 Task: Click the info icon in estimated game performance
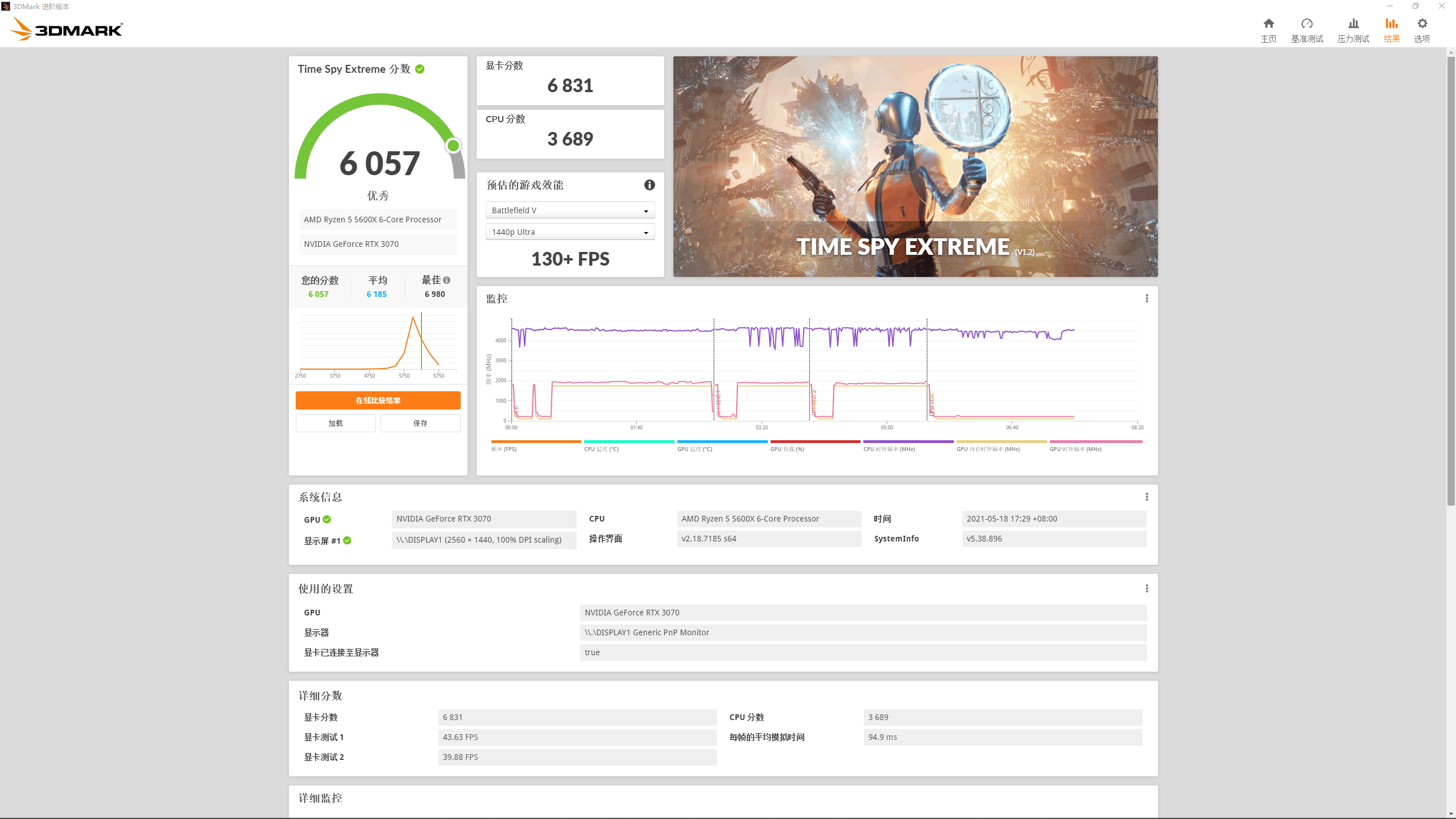649,185
